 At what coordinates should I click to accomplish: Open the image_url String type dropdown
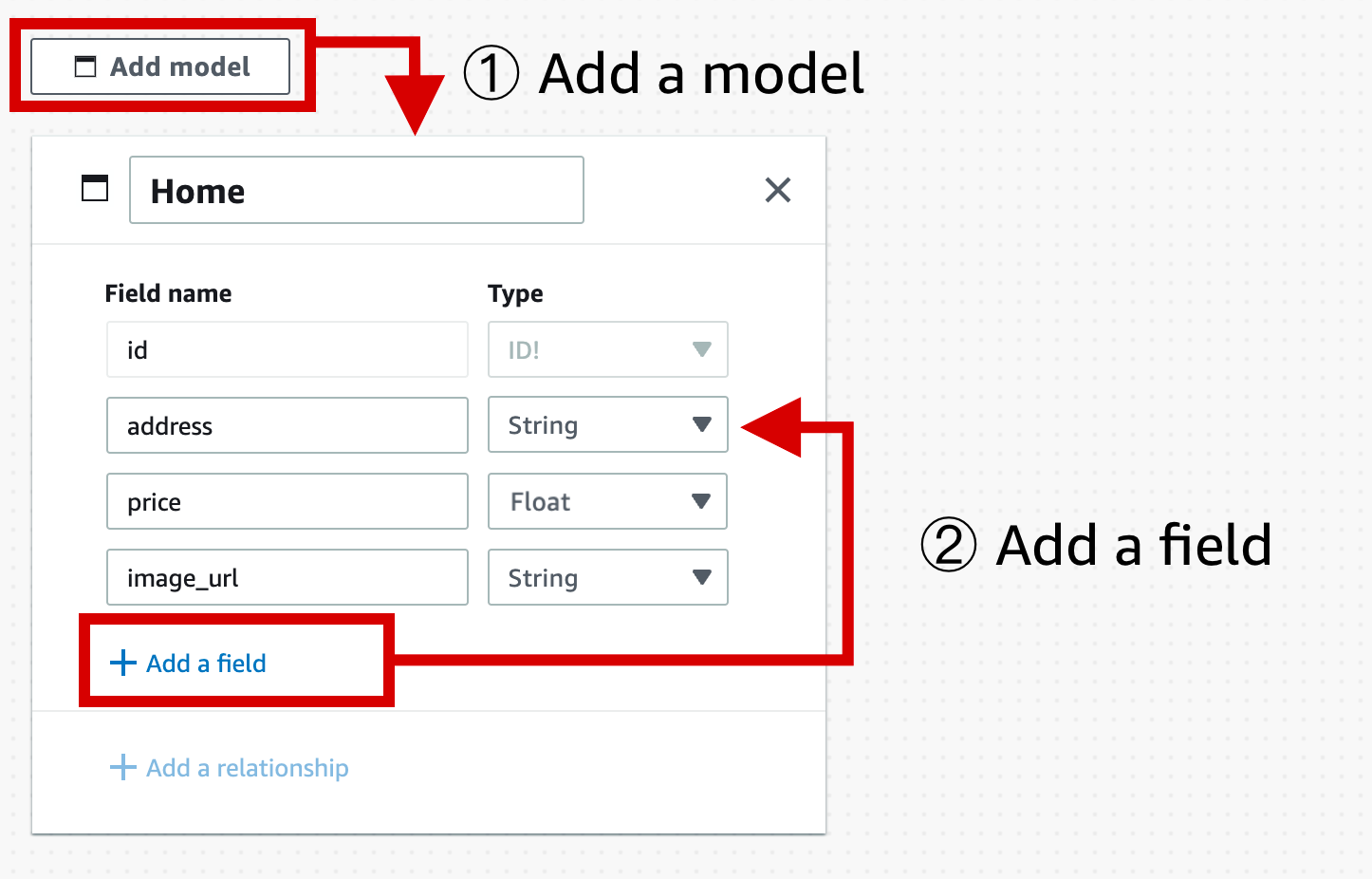[x=608, y=577]
